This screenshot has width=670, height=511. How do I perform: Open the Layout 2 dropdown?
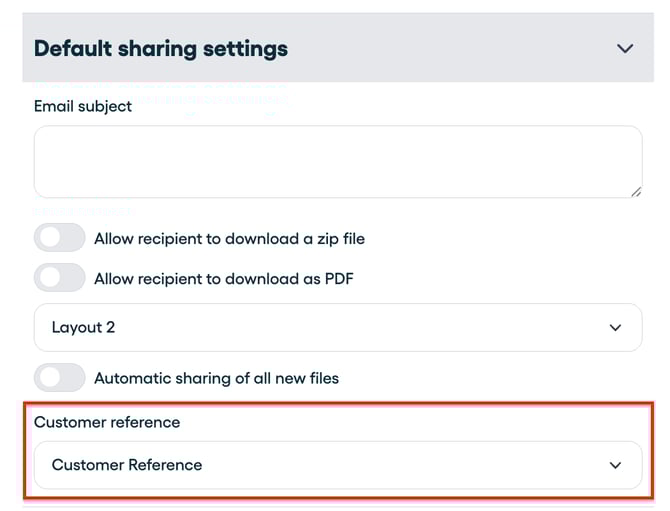[337, 328]
